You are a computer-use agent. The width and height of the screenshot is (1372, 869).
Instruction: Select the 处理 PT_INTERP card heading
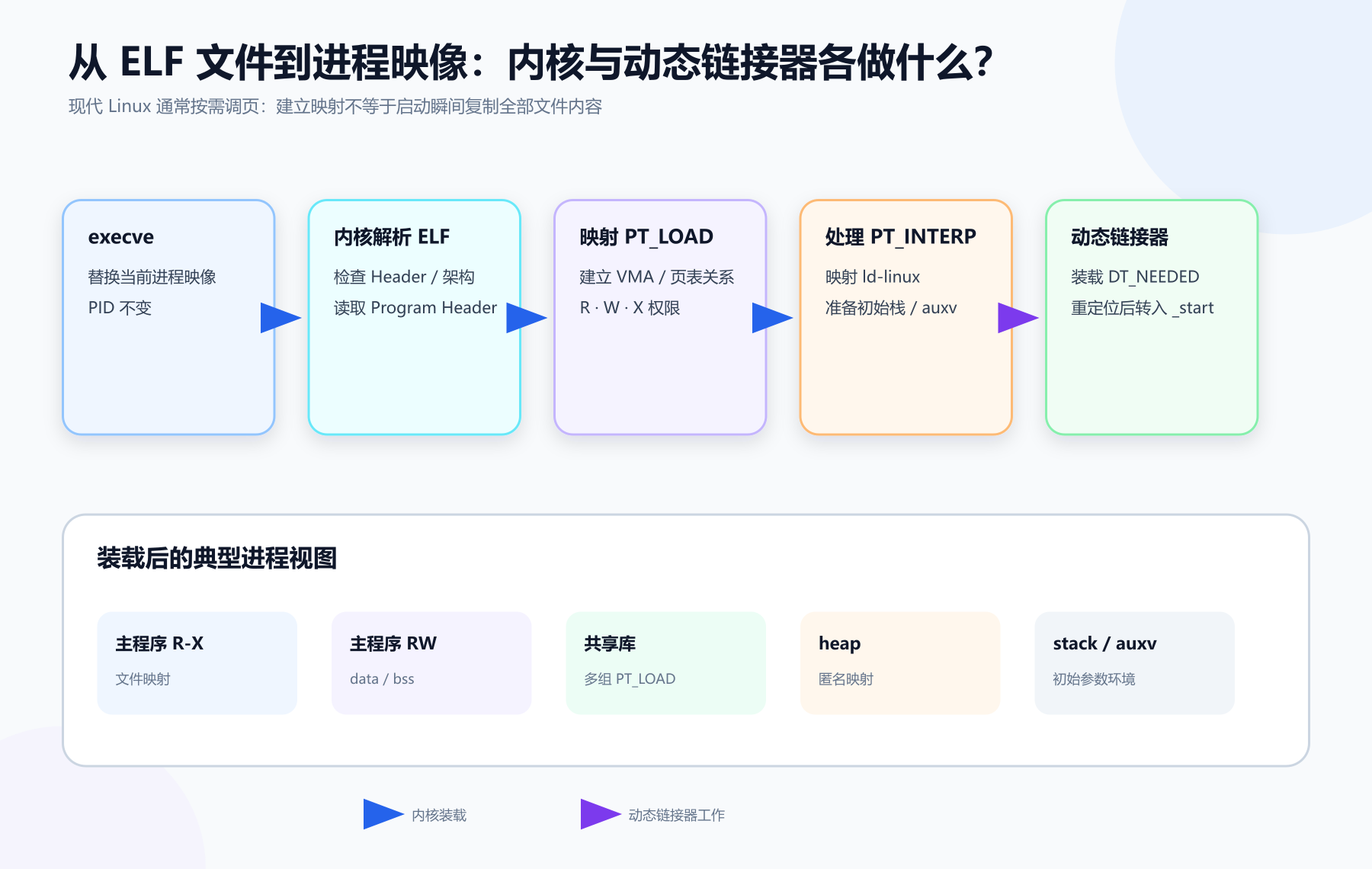coord(900,237)
